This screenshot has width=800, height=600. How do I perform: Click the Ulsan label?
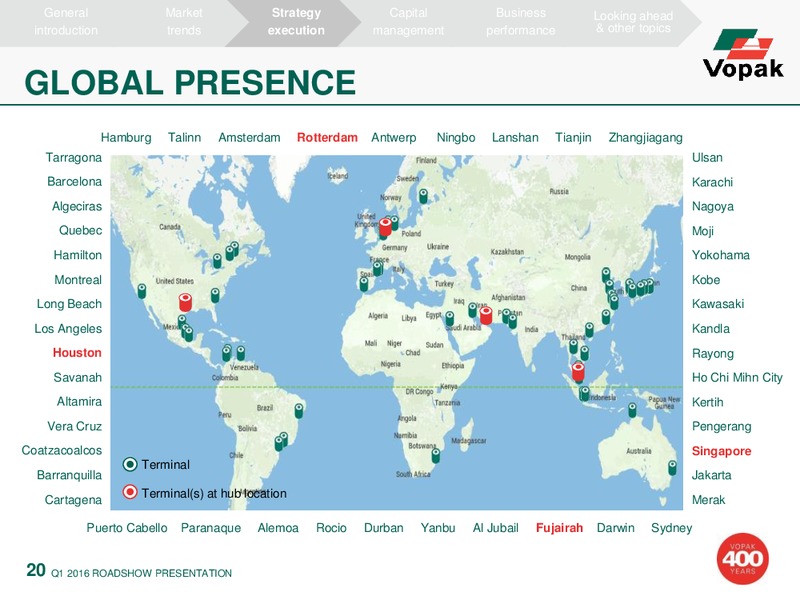(707, 158)
